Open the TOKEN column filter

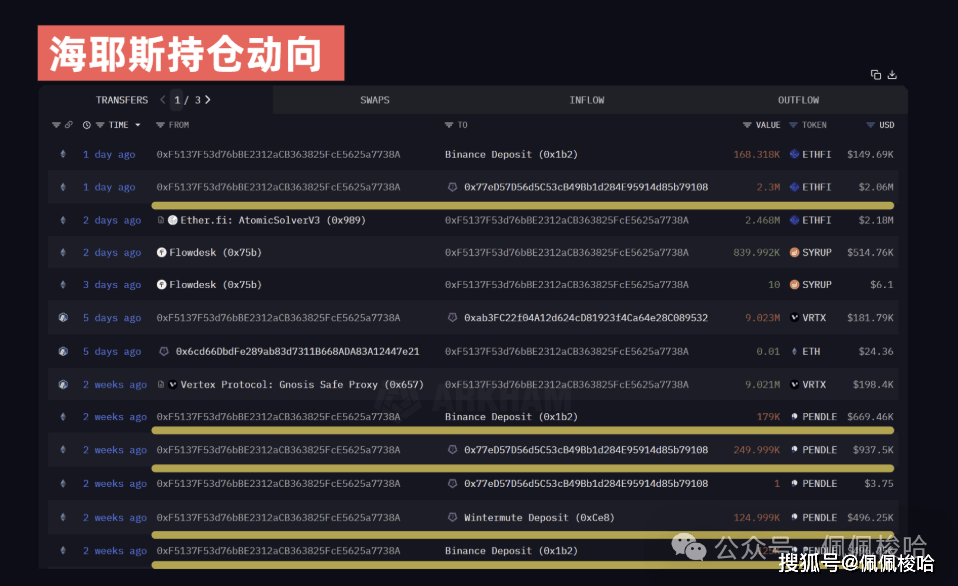[793, 125]
